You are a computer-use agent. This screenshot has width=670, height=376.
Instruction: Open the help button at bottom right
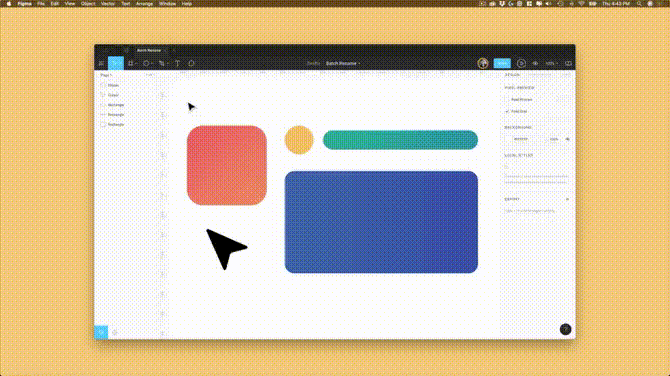pyautogui.click(x=565, y=329)
